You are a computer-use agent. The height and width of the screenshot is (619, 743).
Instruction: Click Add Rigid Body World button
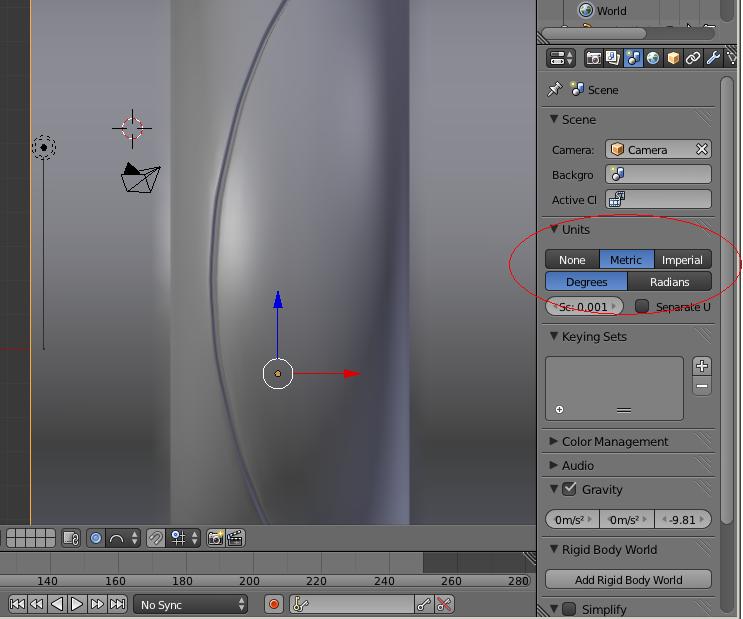coord(628,579)
